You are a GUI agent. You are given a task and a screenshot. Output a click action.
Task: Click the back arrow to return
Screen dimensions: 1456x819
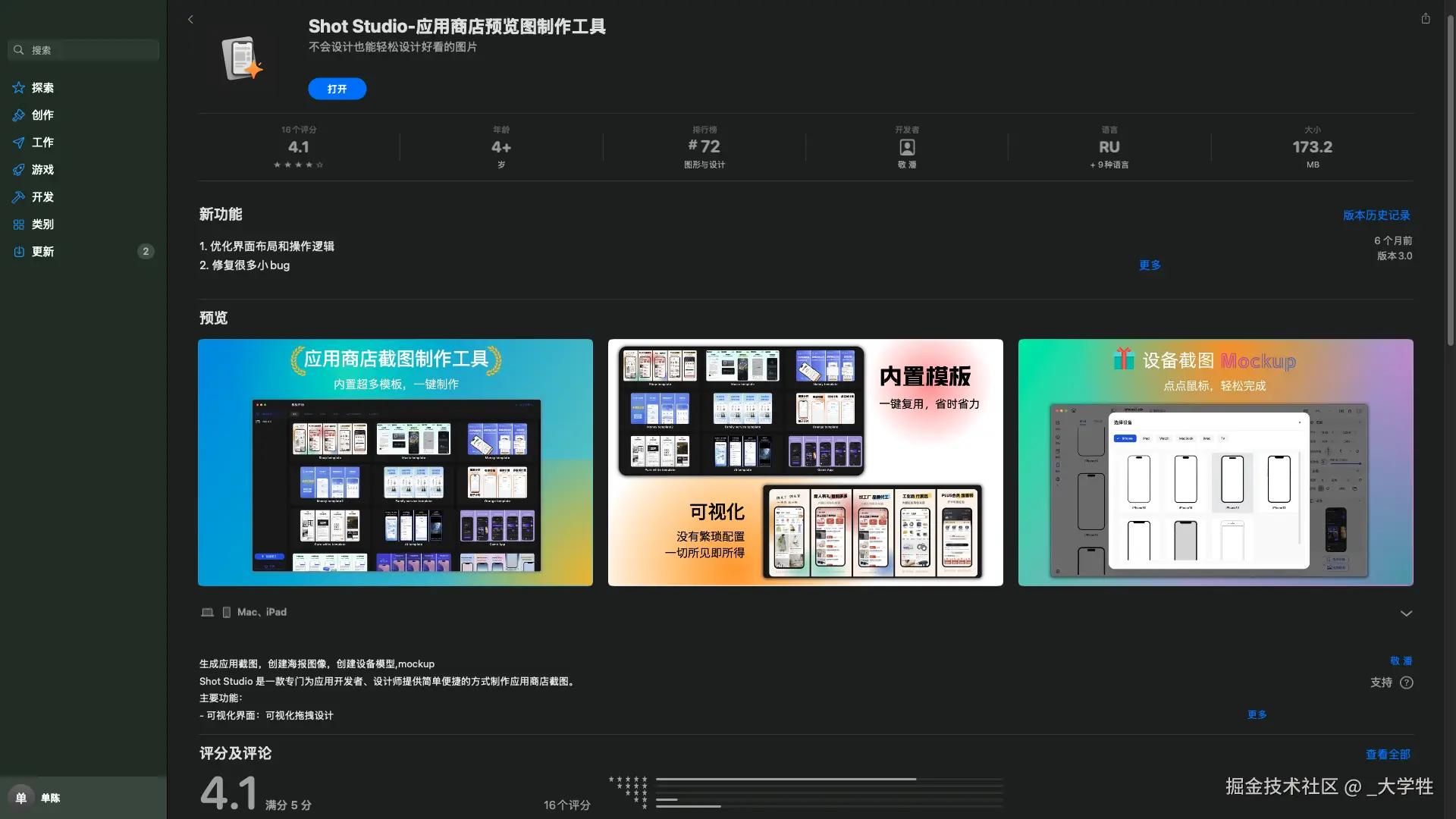coord(190,20)
